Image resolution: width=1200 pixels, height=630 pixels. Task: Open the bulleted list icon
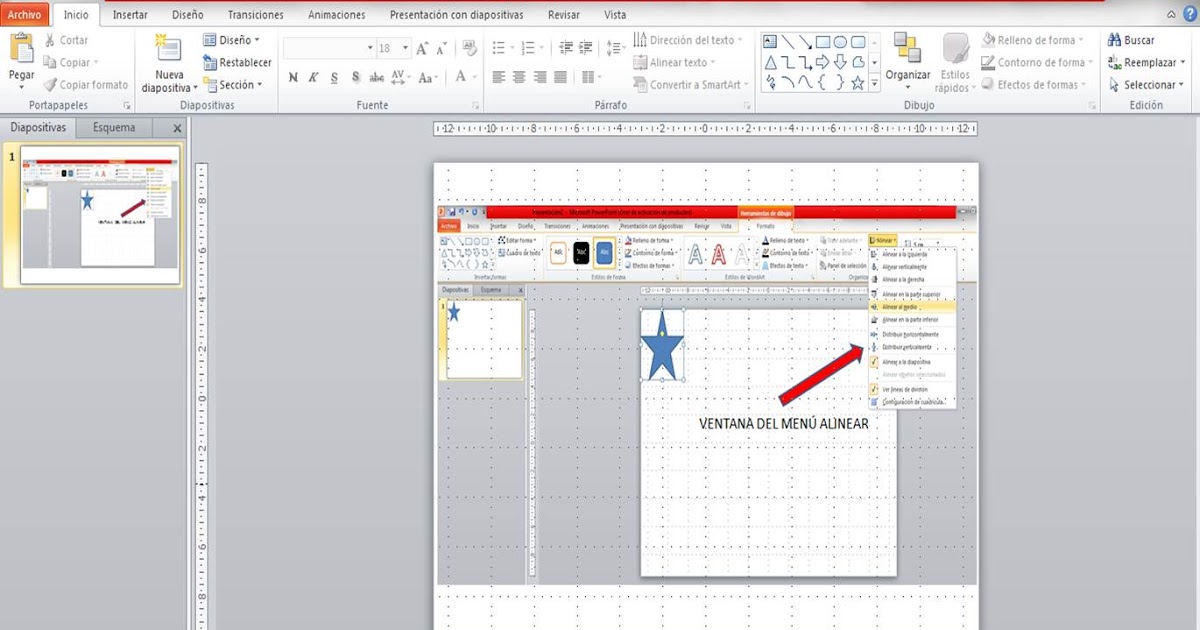tap(498, 46)
